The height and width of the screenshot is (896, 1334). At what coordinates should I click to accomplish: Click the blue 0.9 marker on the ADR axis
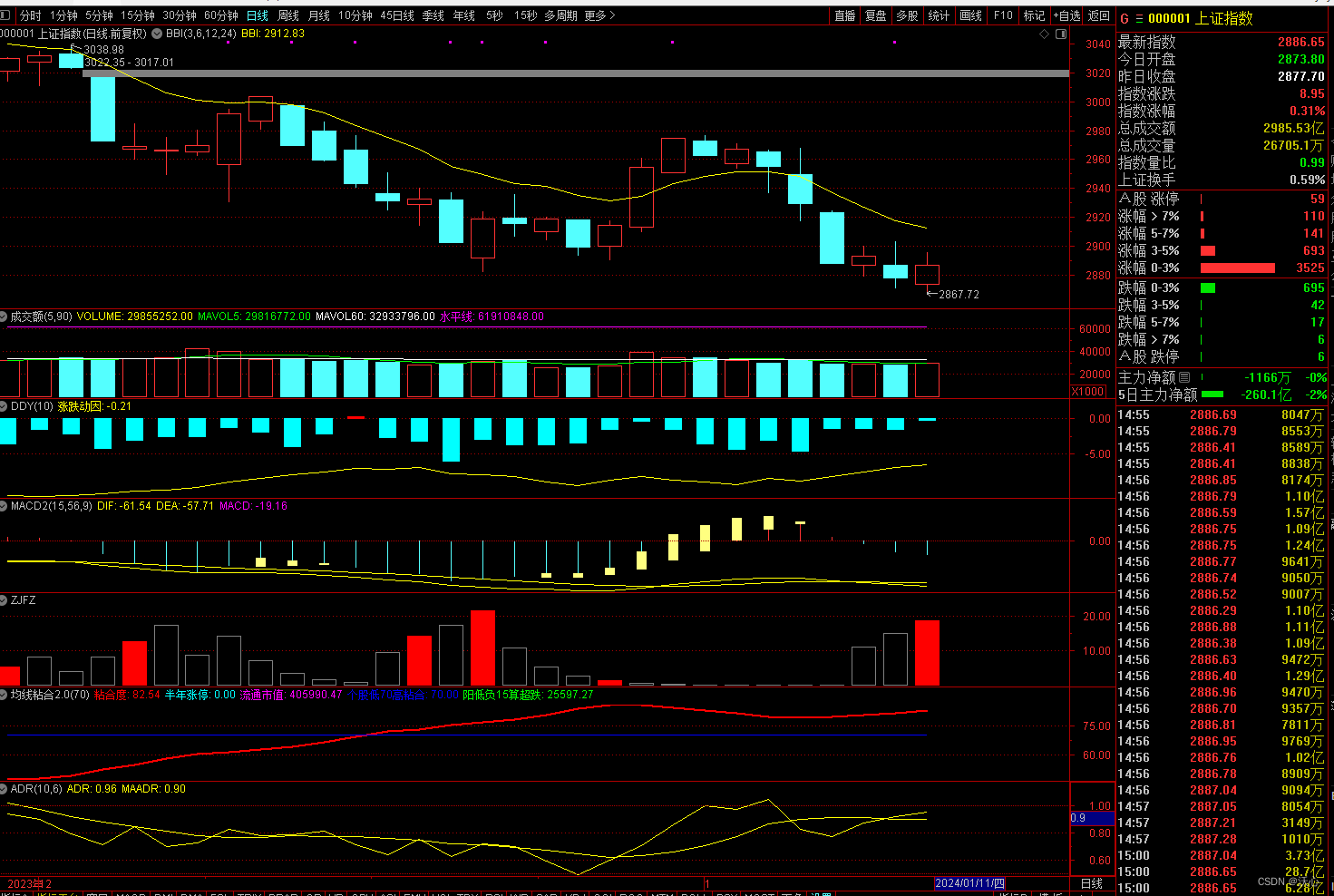(1092, 818)
